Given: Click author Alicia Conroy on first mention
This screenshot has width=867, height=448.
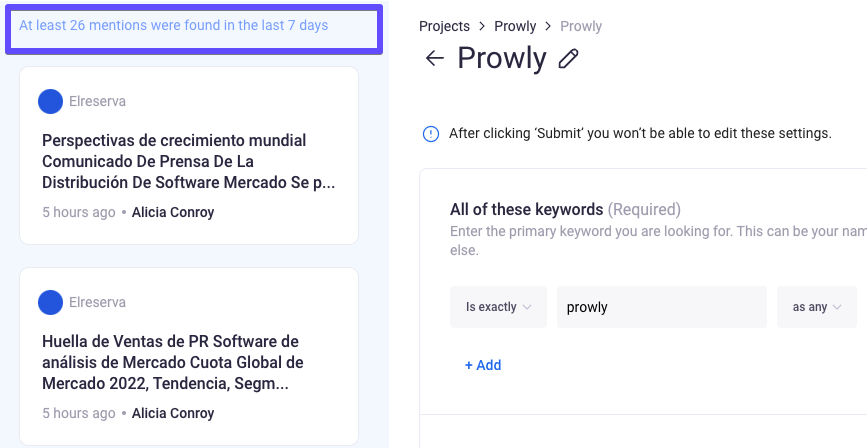Looking at the screenshot, I should pos(173,212).
